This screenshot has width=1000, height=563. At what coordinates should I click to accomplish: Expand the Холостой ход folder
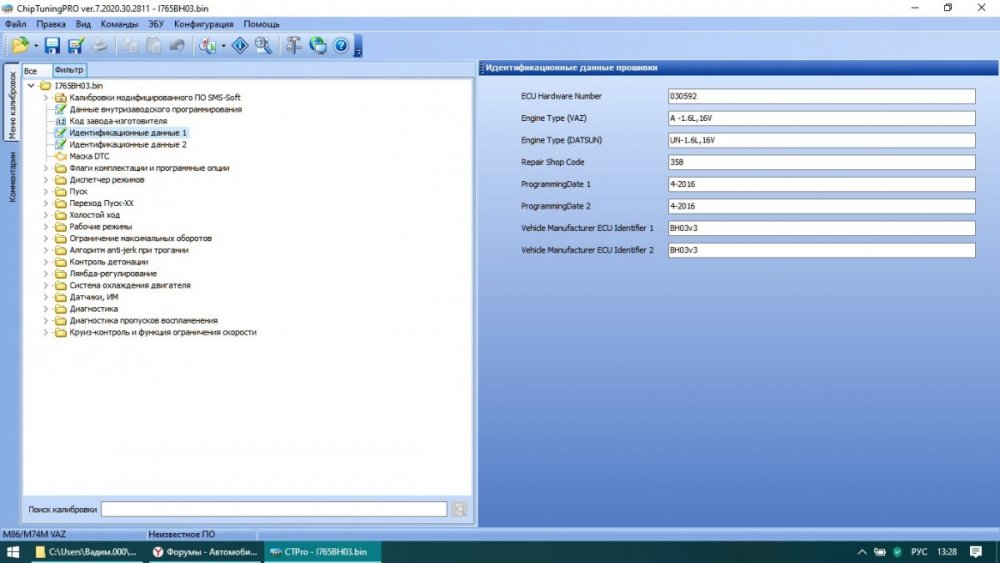45,215
